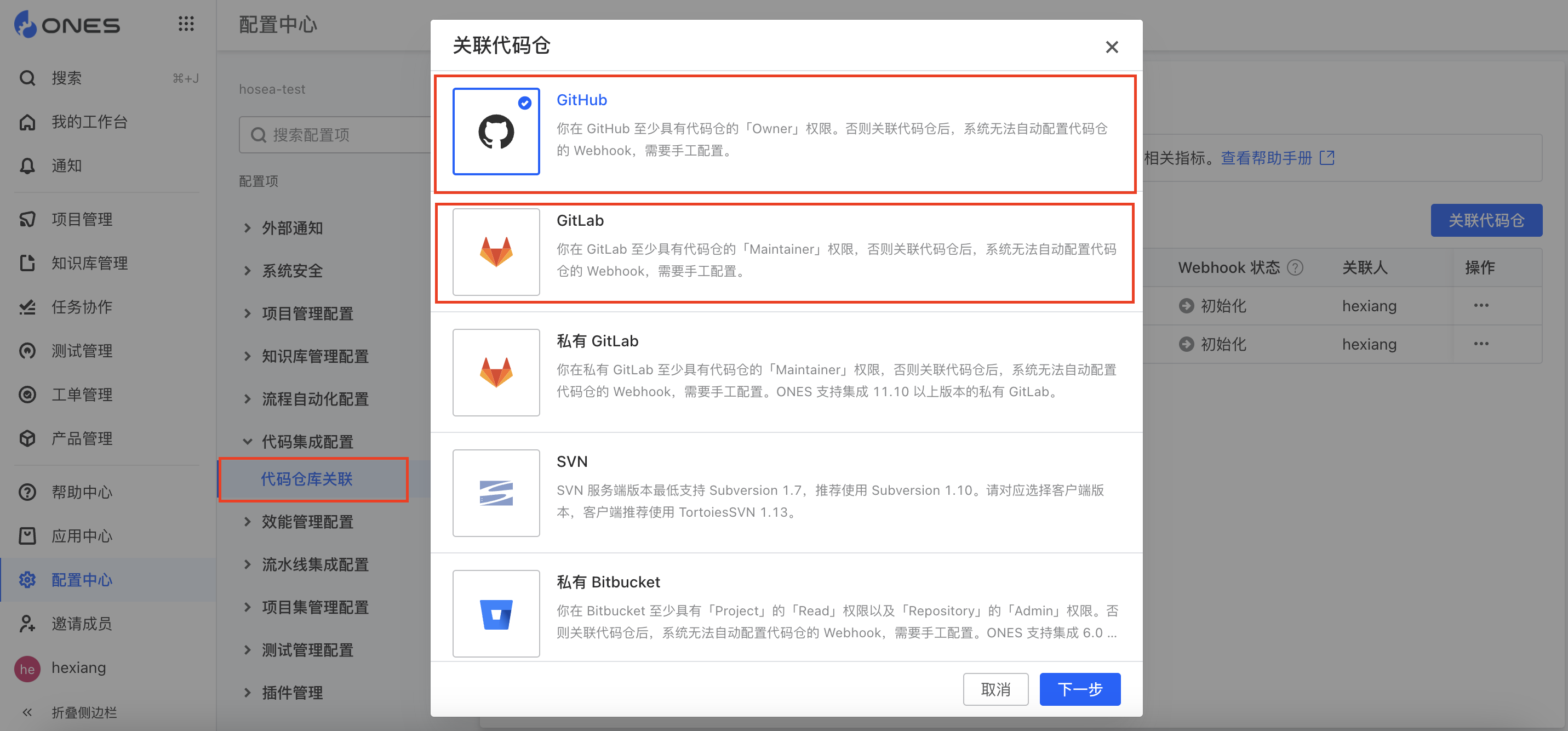
Task: Open 产品管理 cube icon in sidebar
Action: 27,438
